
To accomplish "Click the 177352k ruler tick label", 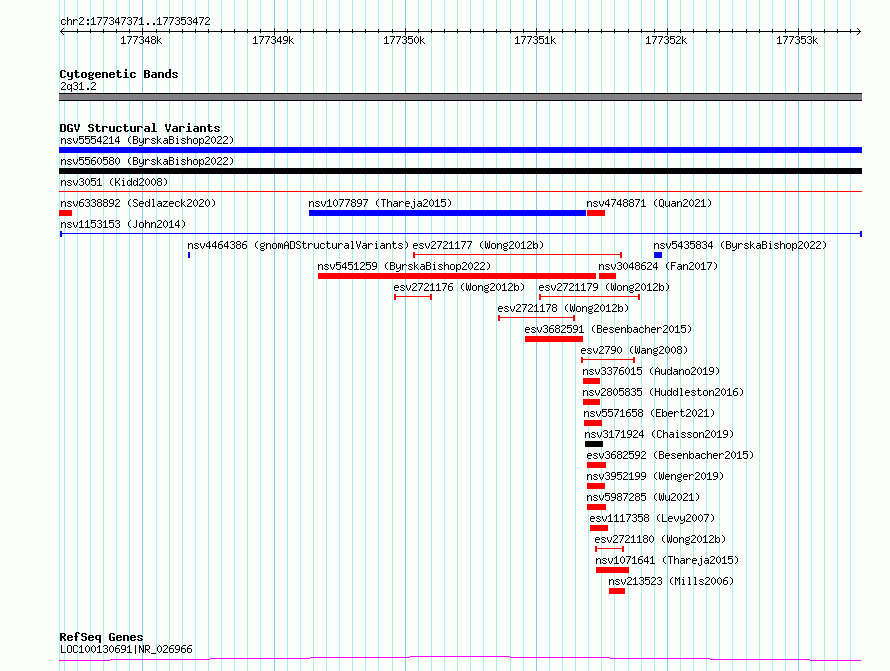I will [x=666, y=40].
